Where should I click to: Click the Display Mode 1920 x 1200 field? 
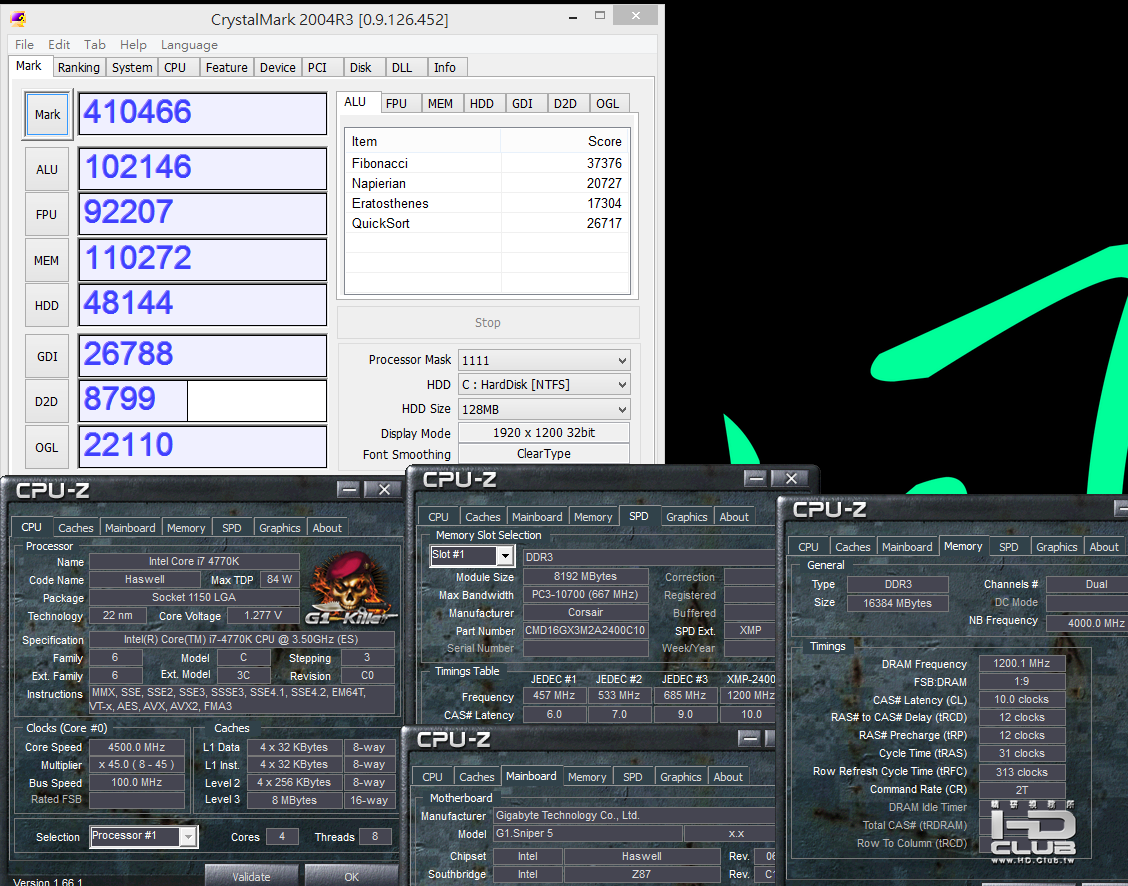[x=544, y=433]
